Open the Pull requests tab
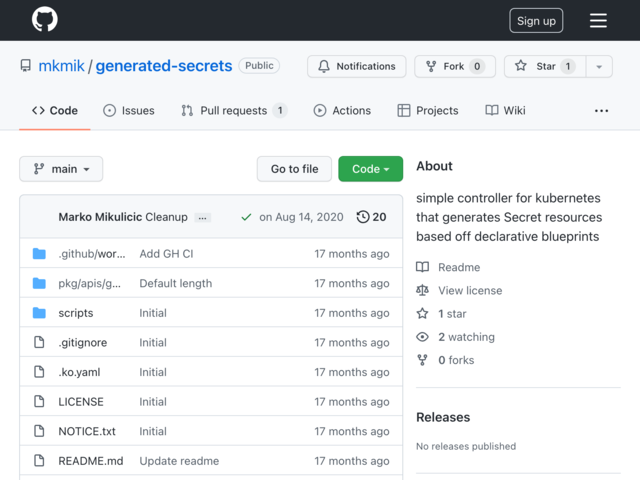 click(234, 111)
